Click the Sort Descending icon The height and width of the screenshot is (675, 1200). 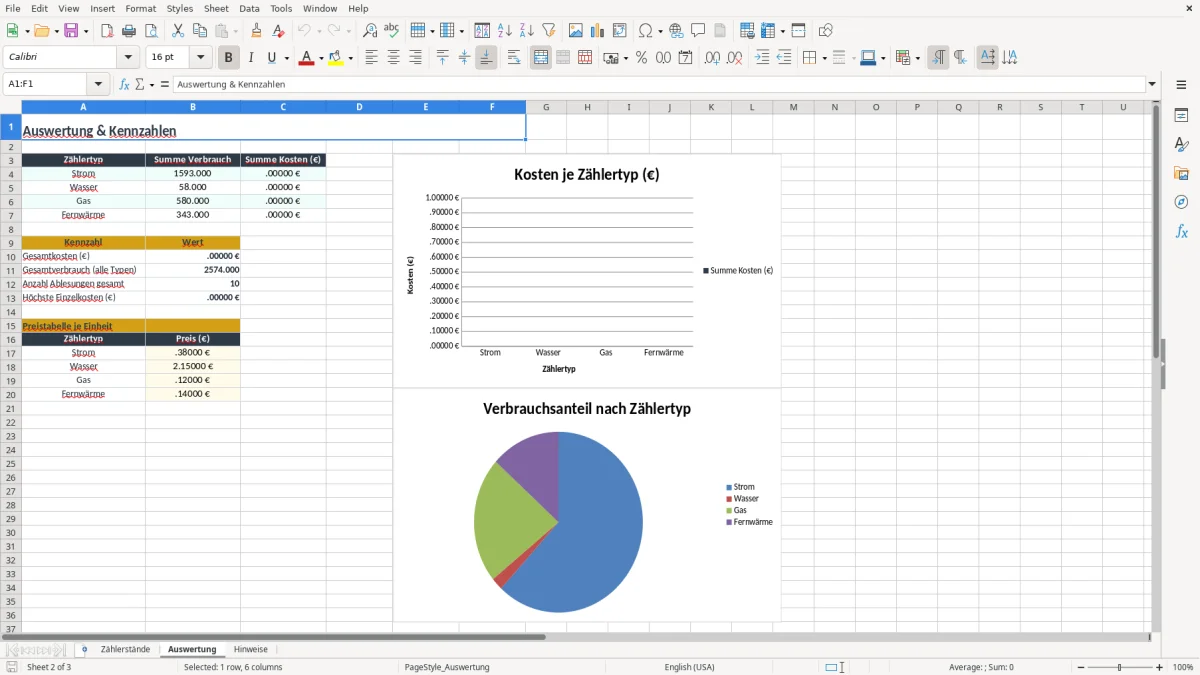[526, 31]
